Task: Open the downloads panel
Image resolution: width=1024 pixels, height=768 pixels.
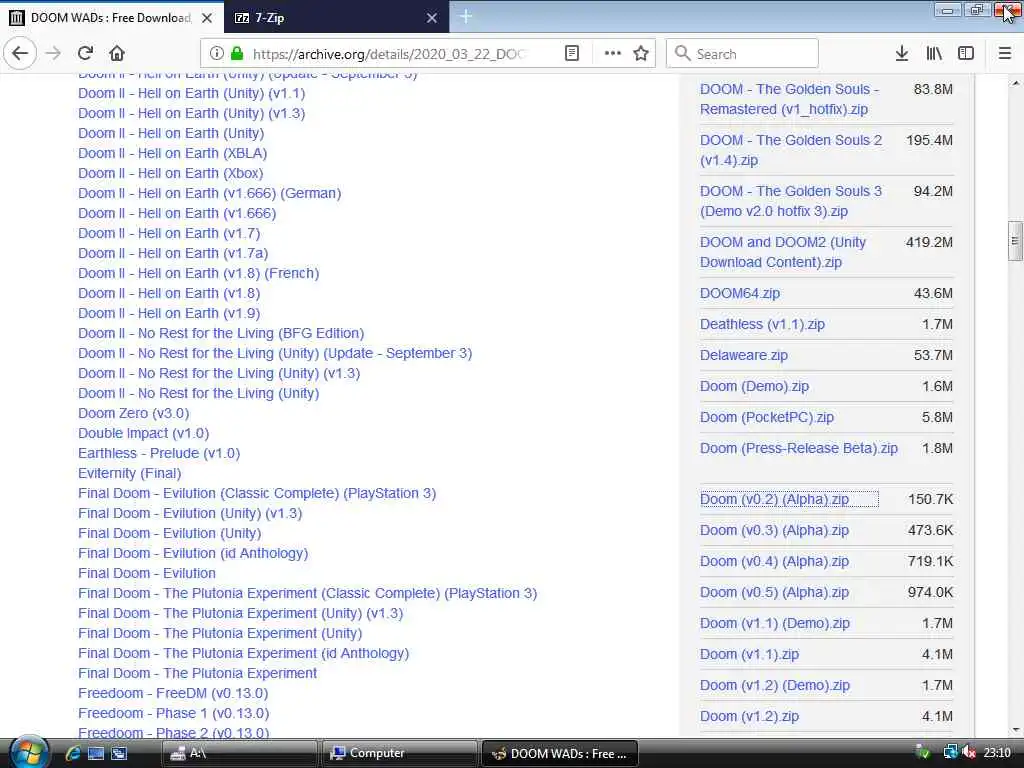Action: pos(902,54)
